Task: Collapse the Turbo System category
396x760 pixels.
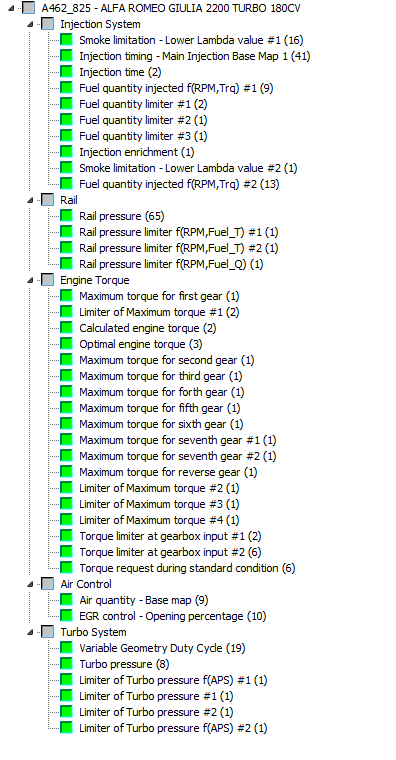Action: pos(31,632)
